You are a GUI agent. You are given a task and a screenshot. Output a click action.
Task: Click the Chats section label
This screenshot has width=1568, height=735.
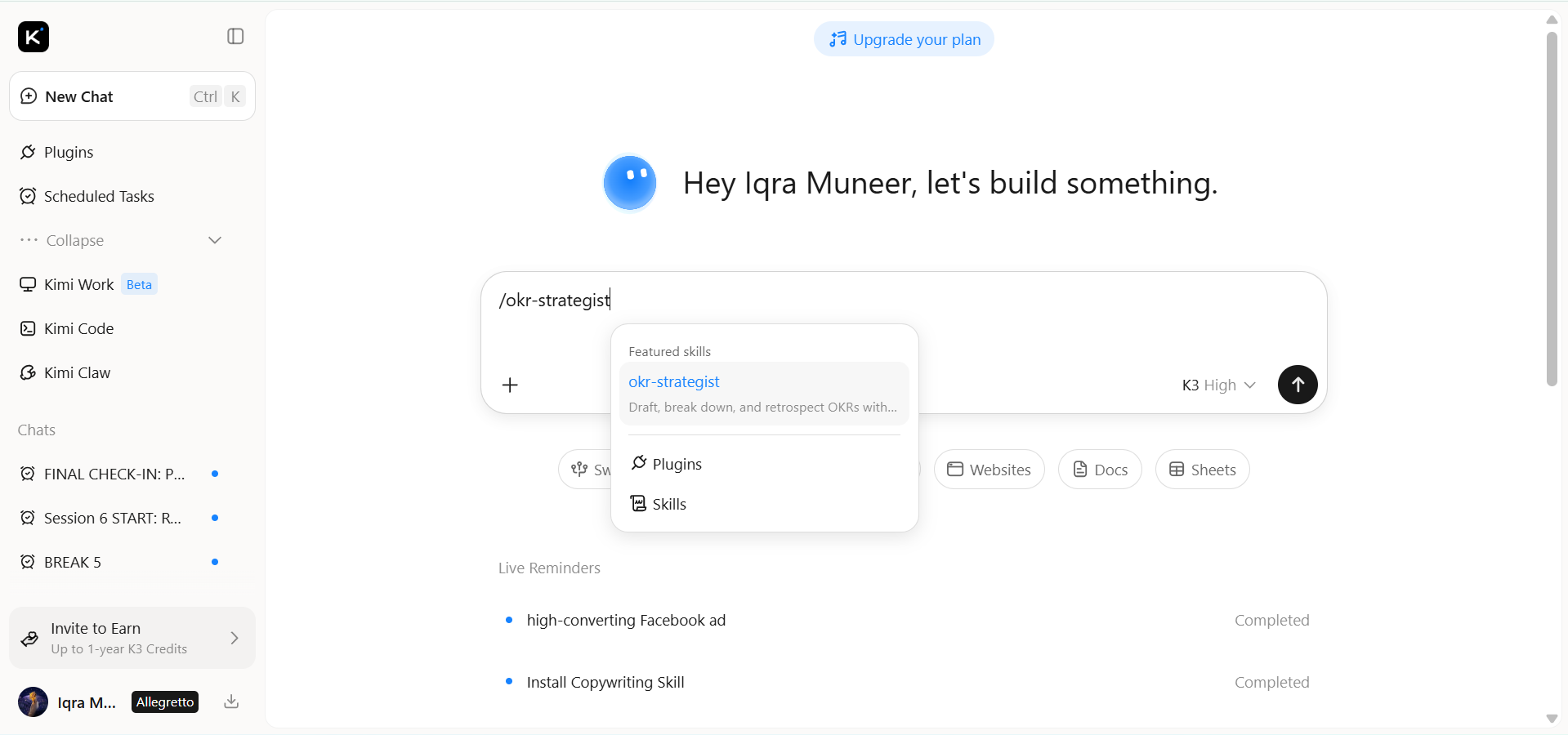[37, 430]
